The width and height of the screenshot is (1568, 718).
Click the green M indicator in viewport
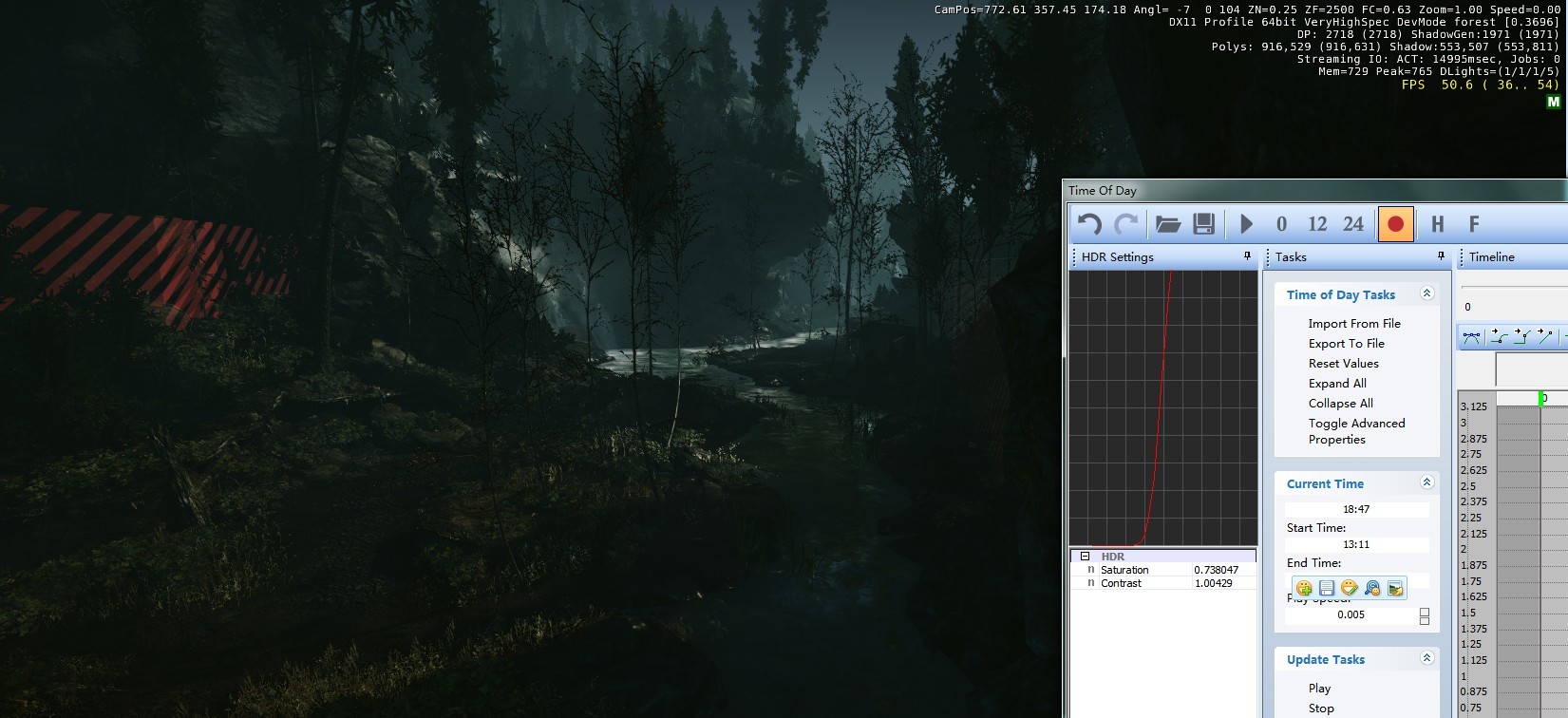pos(1553,102)
